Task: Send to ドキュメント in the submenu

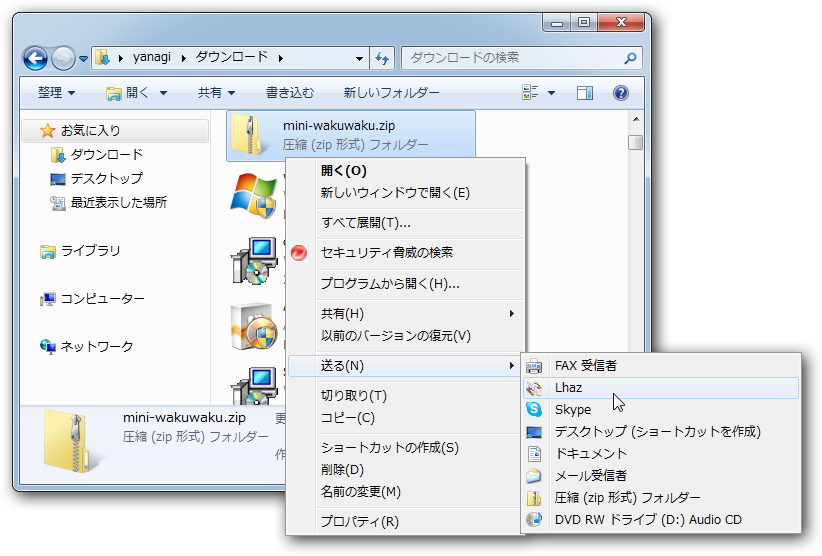Action: (x=661, y=453)
